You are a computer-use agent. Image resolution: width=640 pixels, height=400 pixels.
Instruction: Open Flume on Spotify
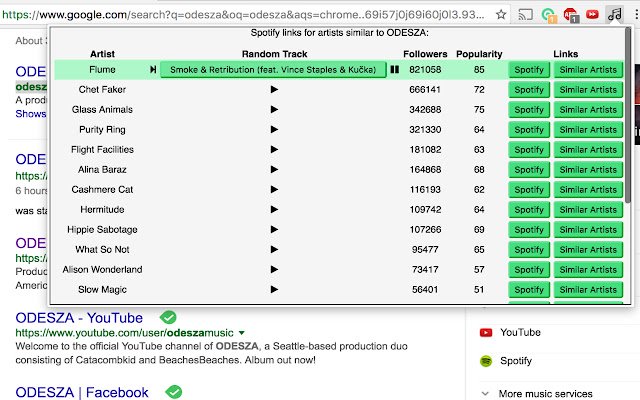529,70
